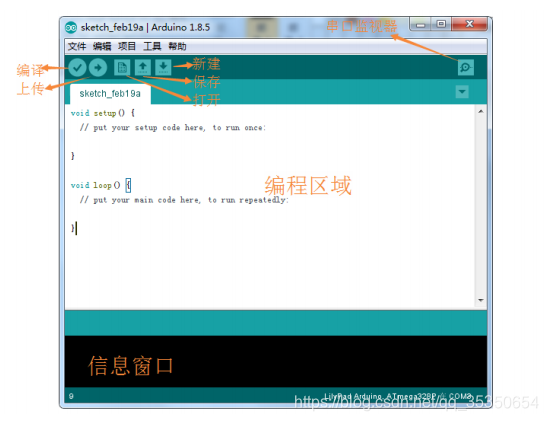Image resolution: width=548 pixels, height=421 pixels.
Task: Click the 'void loop() {' code line
Action: [101, 185]
